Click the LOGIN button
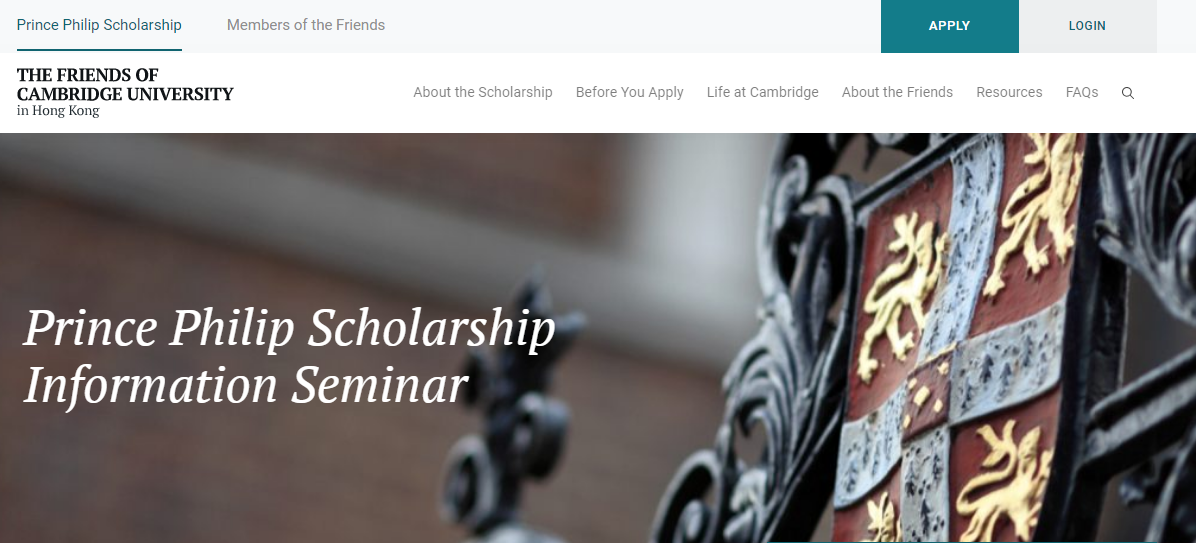Viewport: 1196px width, 543px height. pyautogui.click(x=1087, y=26)
